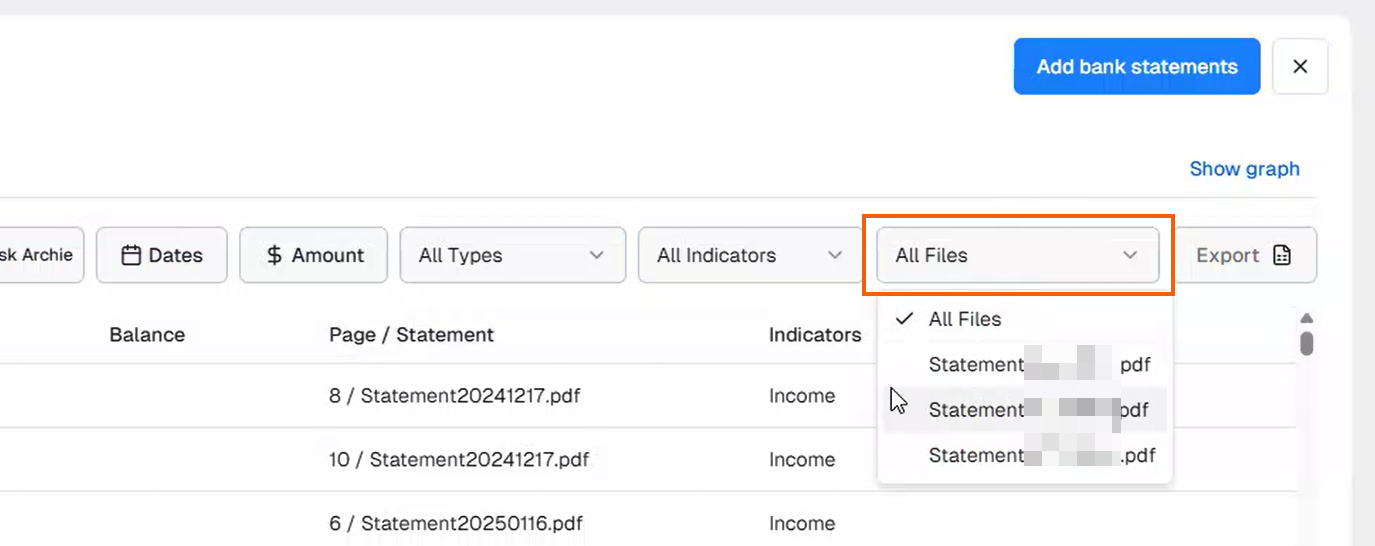
Task: Click Income in the 6 / Statement20250116.pdf row
Action: [802, 524]
